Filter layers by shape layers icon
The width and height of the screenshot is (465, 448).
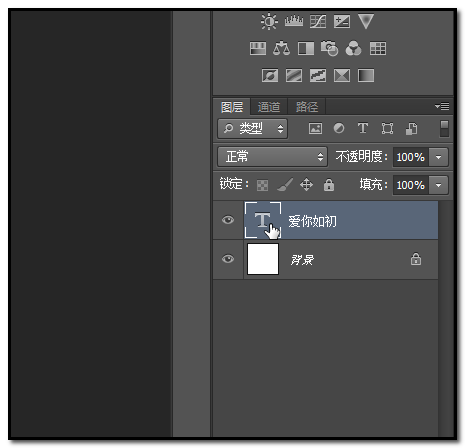pyautogui.click(x=387, y=128)
